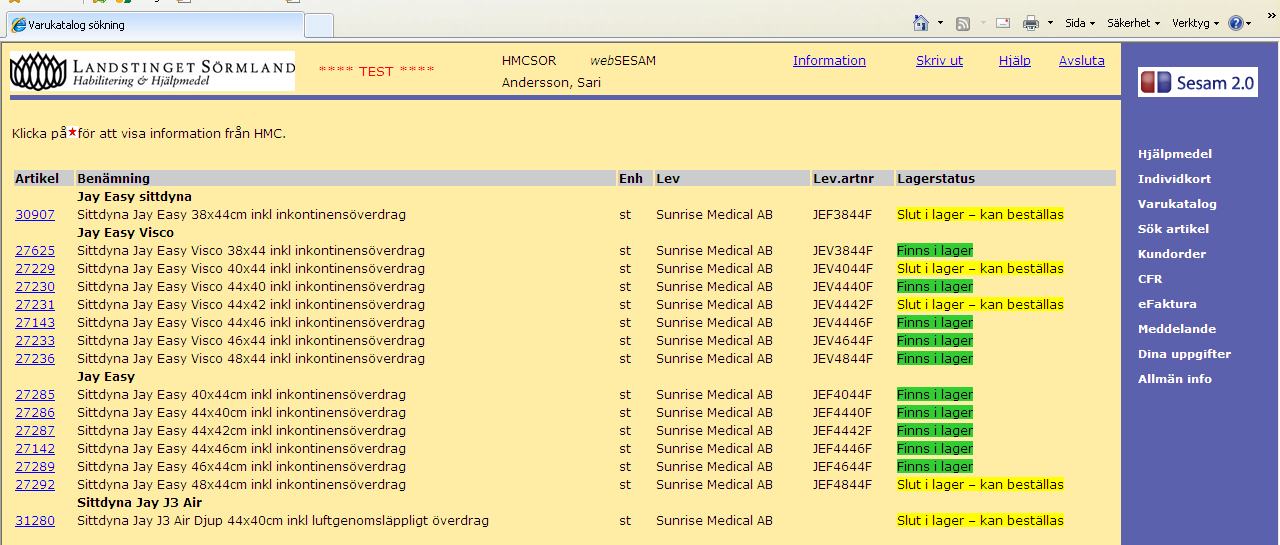Click the Jay Easy Visco group heading
Image resolution: width=1280 pixels, height=545 pixels.
(x=125, y=233)
